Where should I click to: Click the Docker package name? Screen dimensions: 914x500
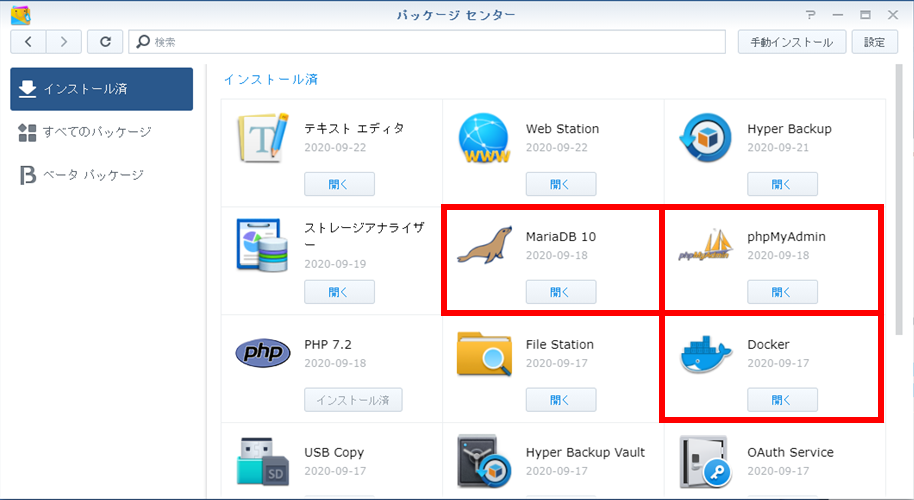click(768, 344)
